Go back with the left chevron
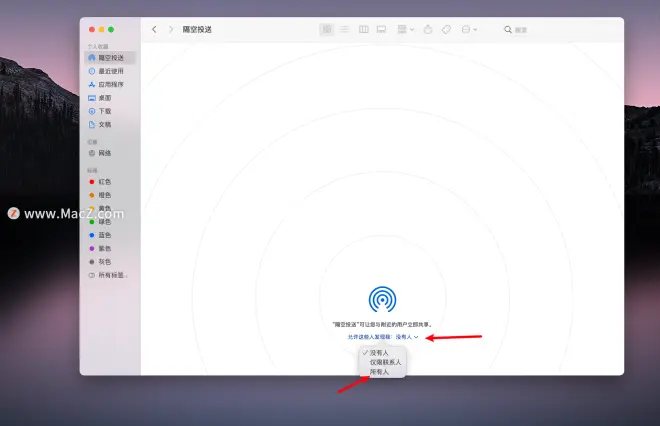The image size is (660, 426). tap(154, 29)
